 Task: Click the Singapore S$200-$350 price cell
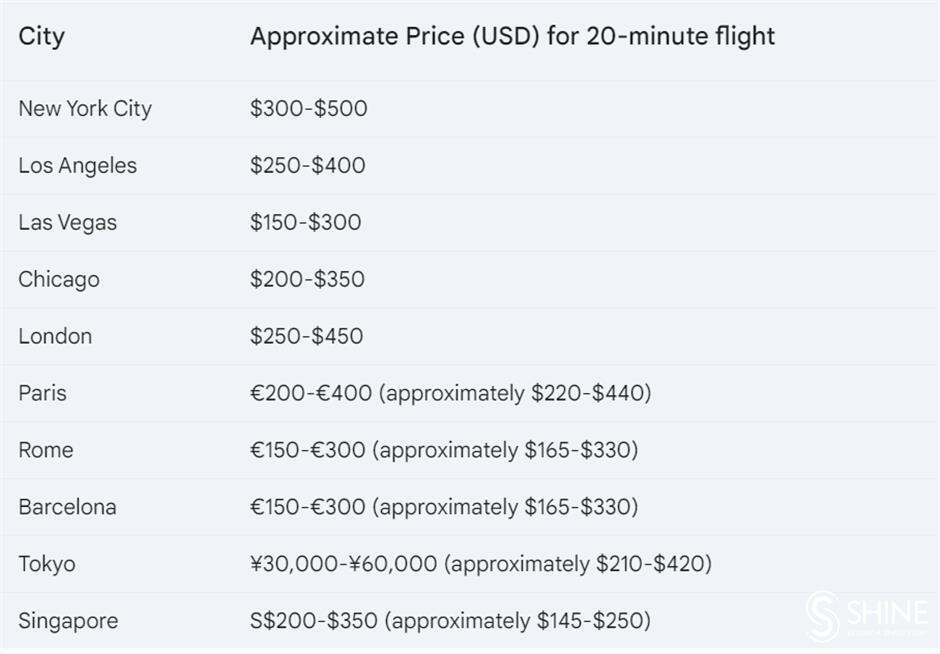pos(450,621)
